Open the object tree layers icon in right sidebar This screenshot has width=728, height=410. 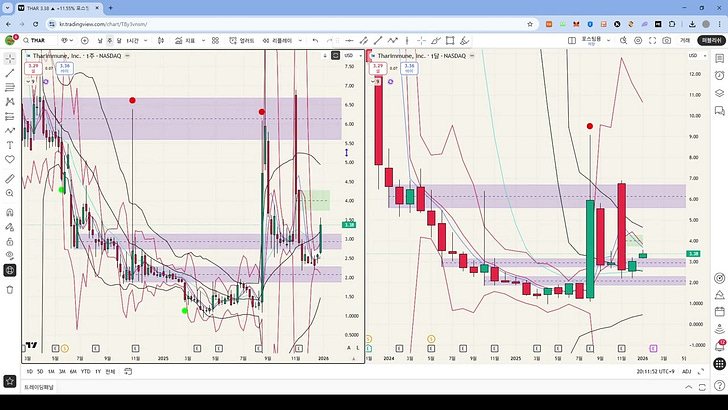719,93
